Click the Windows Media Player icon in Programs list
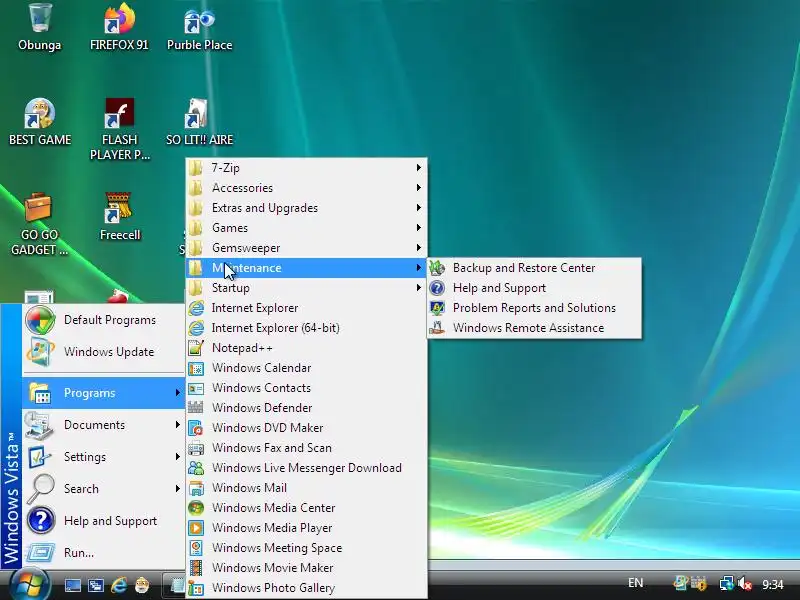The image size is (800, 600). point(196,528)
